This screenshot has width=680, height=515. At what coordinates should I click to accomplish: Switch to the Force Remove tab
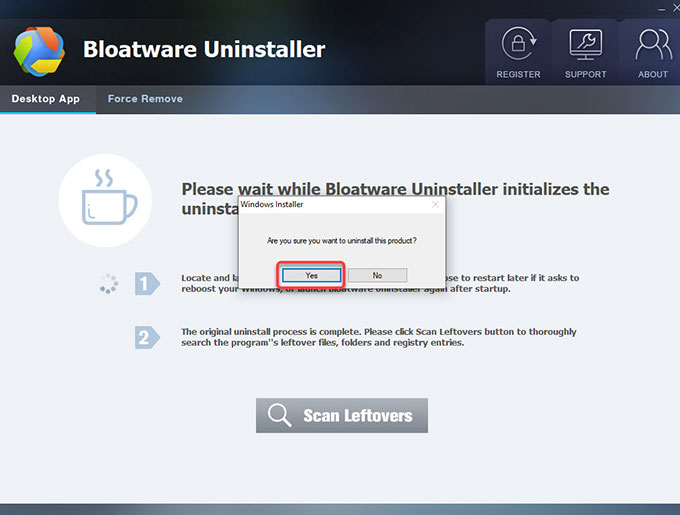pyautogui.click(x=145, y=99)
